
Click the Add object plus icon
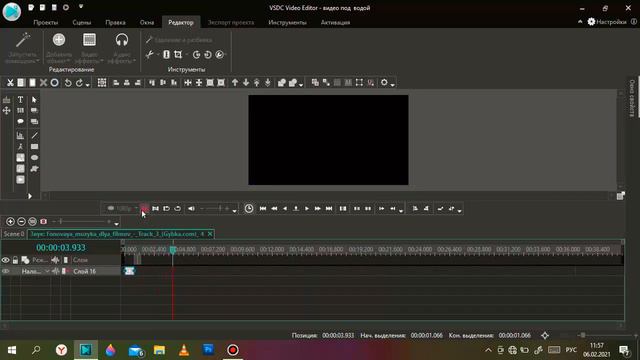coord(59,40)
